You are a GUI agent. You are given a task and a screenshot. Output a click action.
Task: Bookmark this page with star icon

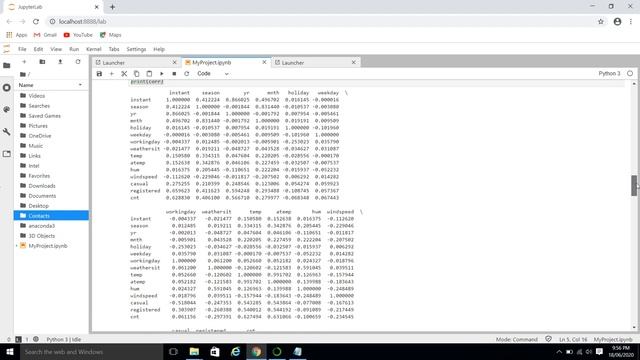(x=600, y=22)
